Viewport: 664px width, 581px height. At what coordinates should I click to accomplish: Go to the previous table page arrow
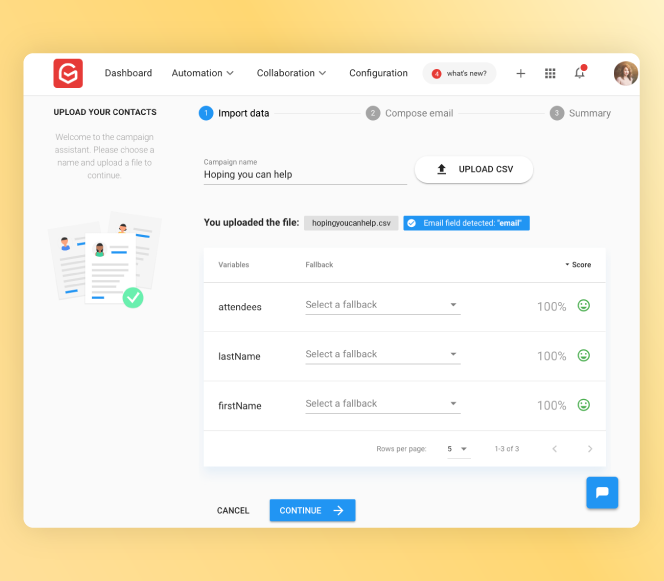[x=554, y=449]
